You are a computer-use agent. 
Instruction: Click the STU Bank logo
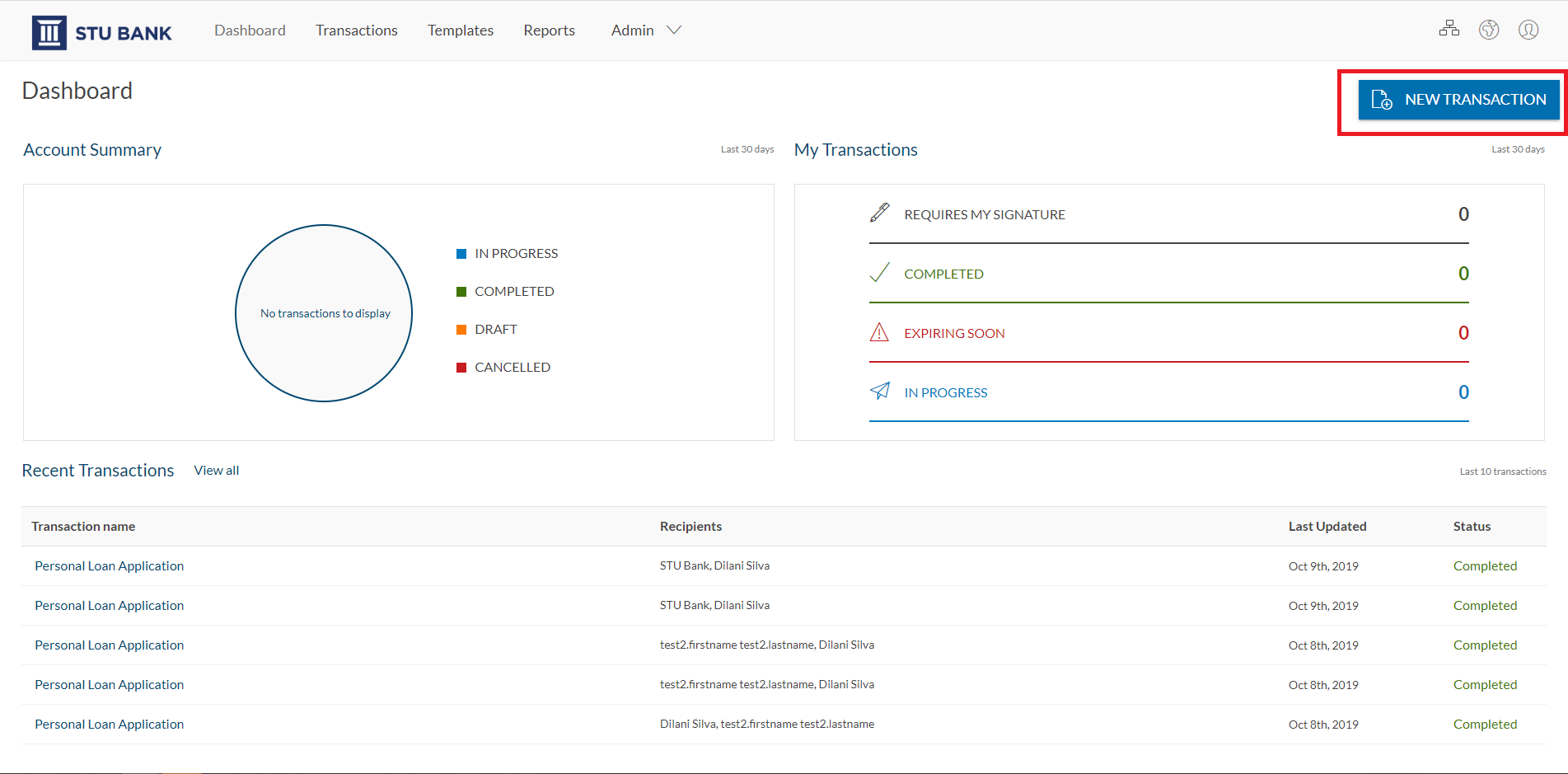[101, 33]
